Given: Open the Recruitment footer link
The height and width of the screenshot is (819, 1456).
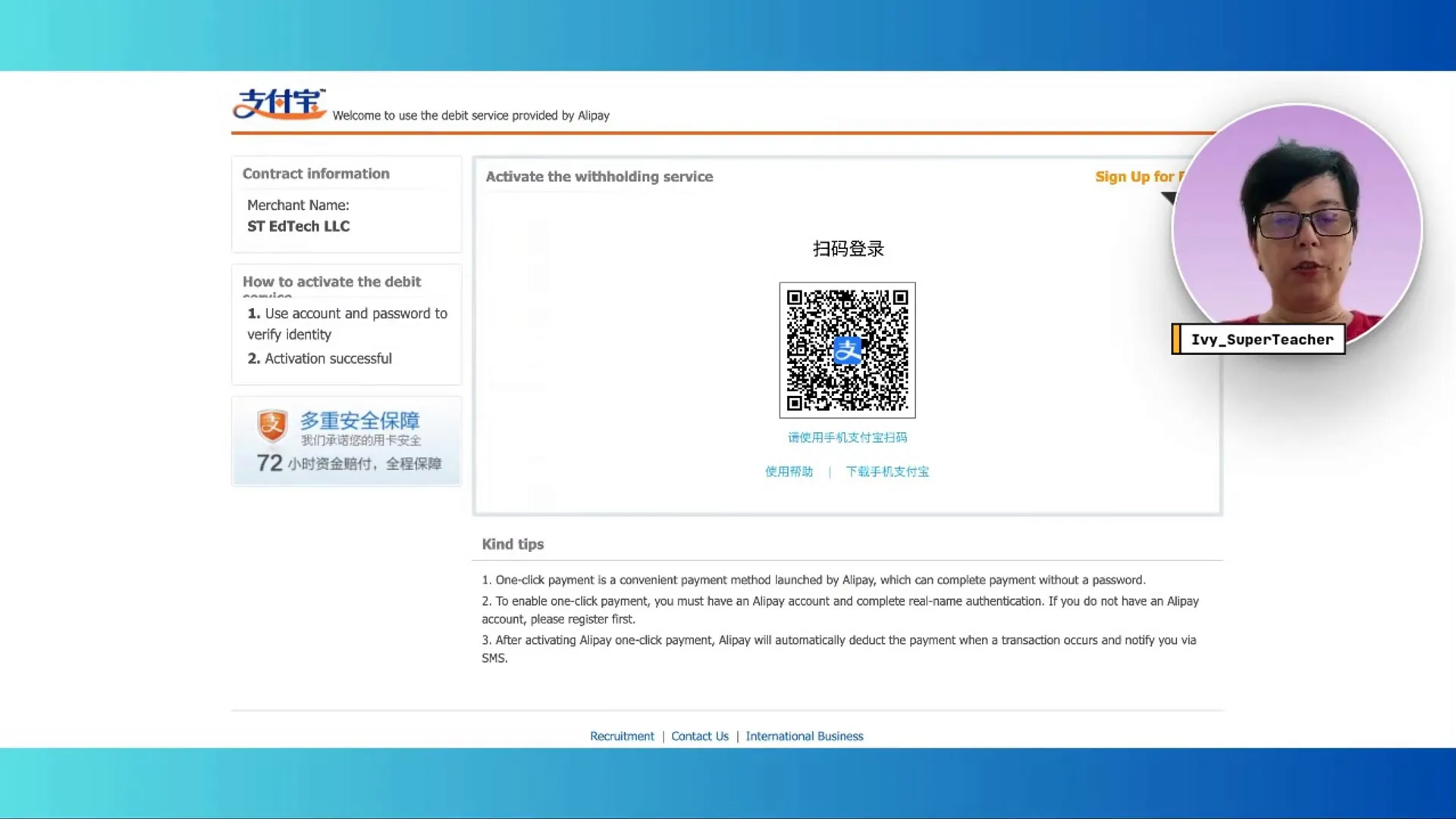Looking at the screenshot, I should pyautogui.click(x=622, y=736).
